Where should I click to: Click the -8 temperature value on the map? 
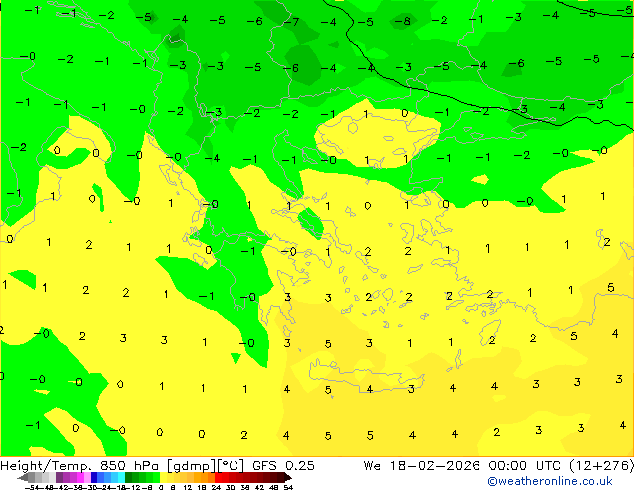point(403,21)
